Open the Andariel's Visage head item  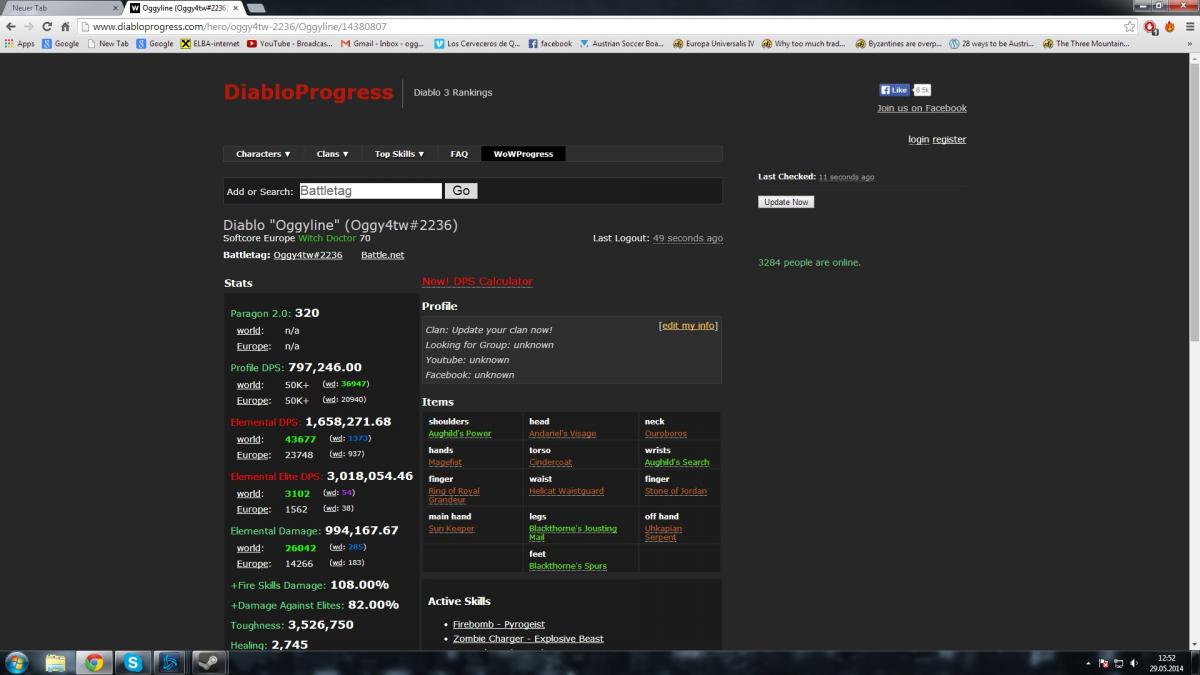point(562,434)
